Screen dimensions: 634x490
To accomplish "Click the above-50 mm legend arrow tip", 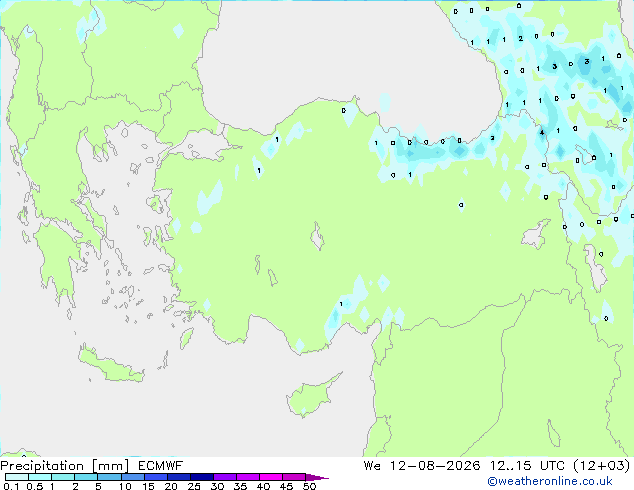I will tap(317, 477).
